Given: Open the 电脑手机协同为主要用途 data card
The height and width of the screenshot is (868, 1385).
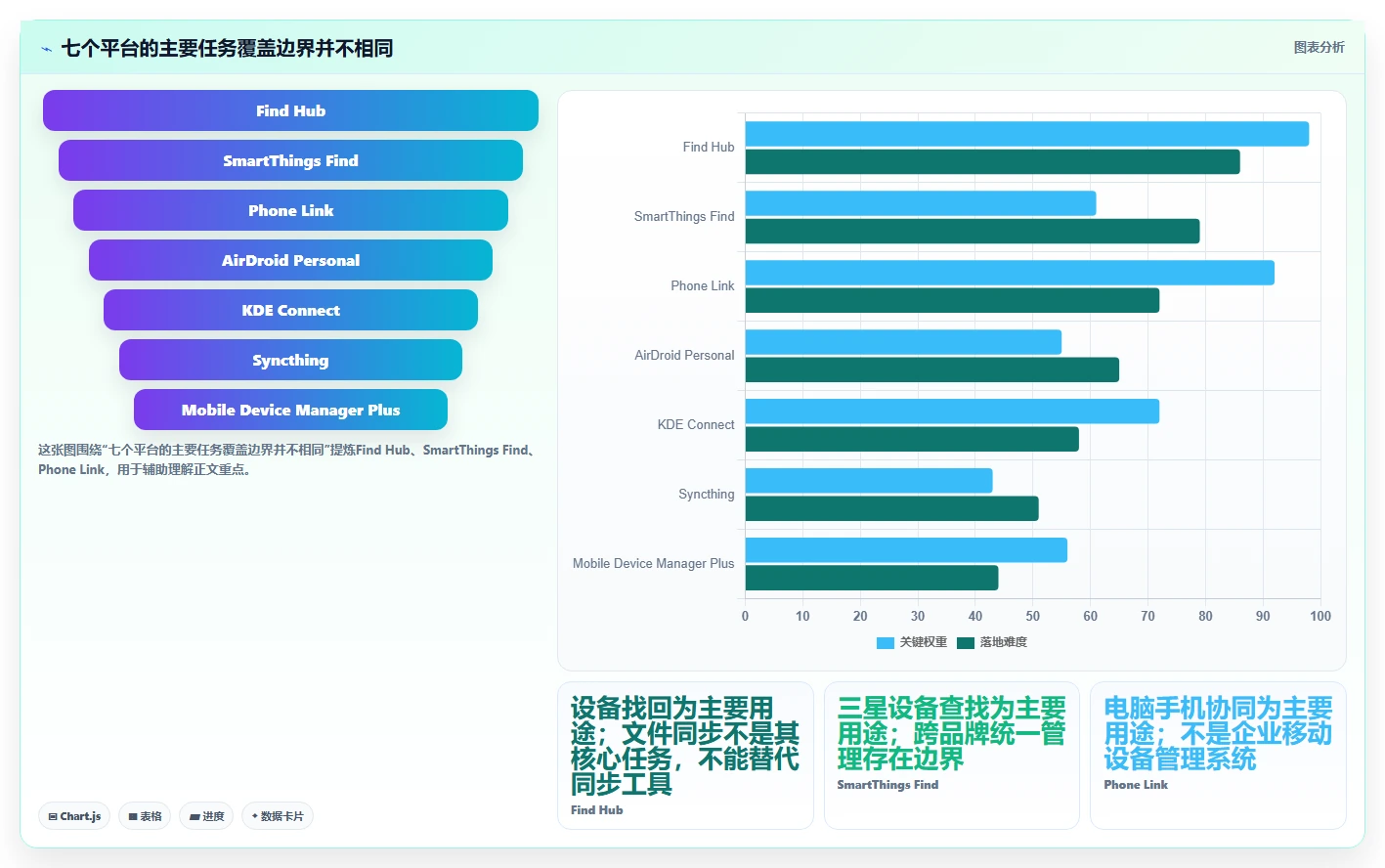Looking at the screenshot, I should [x=1218, y=756].
